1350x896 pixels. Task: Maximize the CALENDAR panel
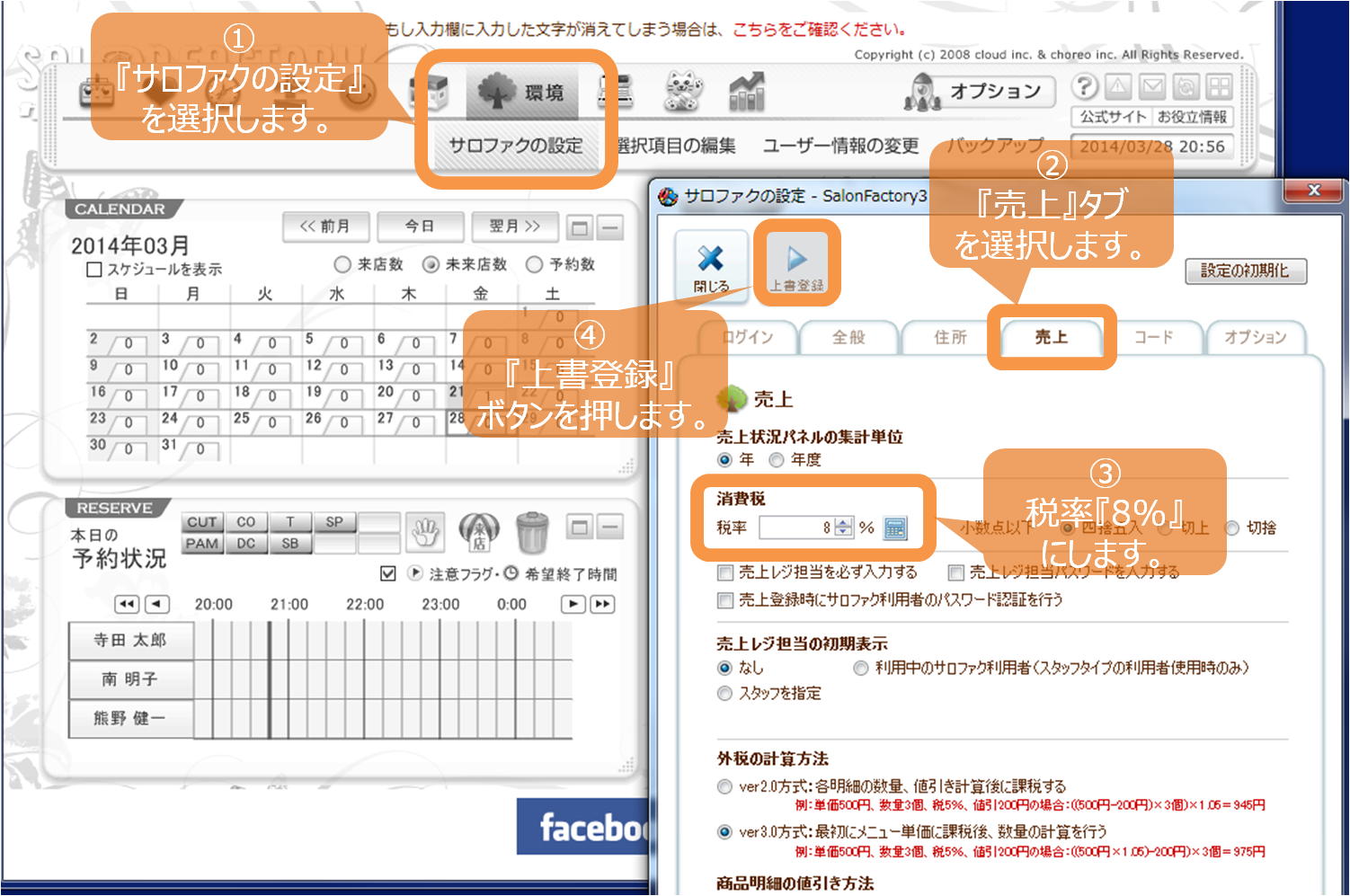tap(580, 227)
